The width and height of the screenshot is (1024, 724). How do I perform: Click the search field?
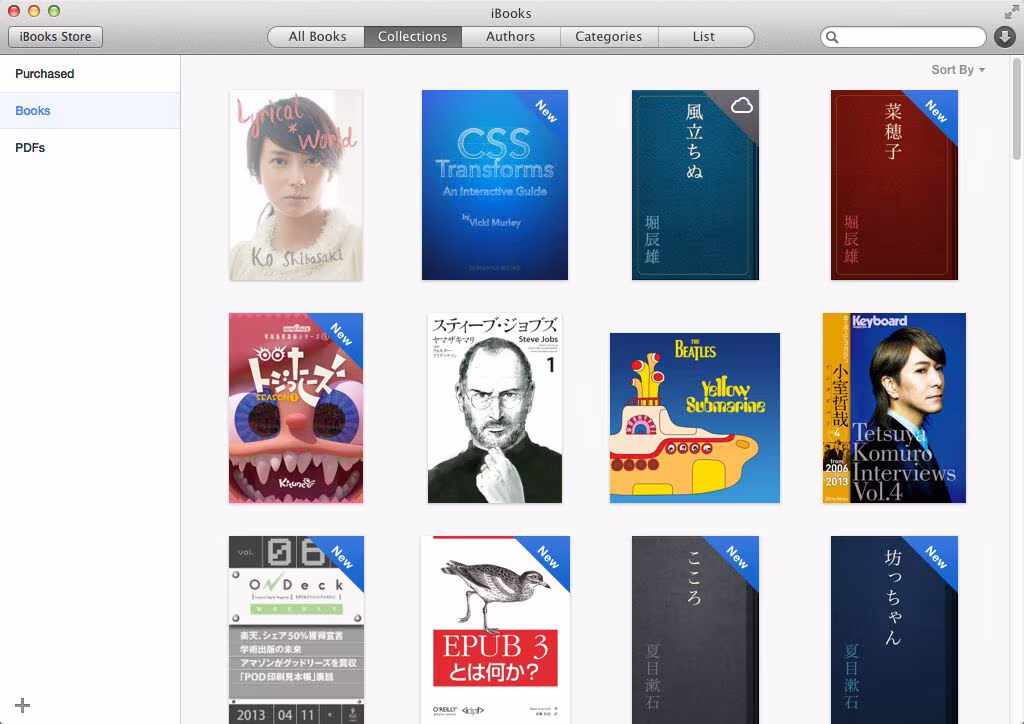(x=903, y=37)
